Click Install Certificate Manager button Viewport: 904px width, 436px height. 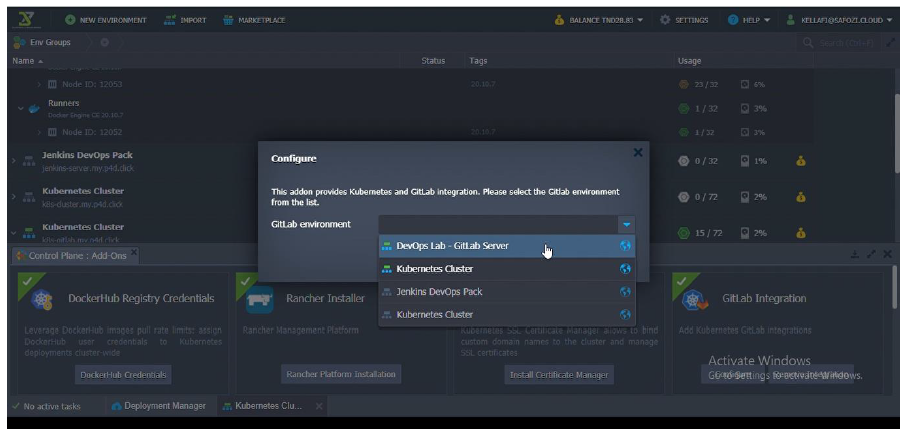click(559, 375)
